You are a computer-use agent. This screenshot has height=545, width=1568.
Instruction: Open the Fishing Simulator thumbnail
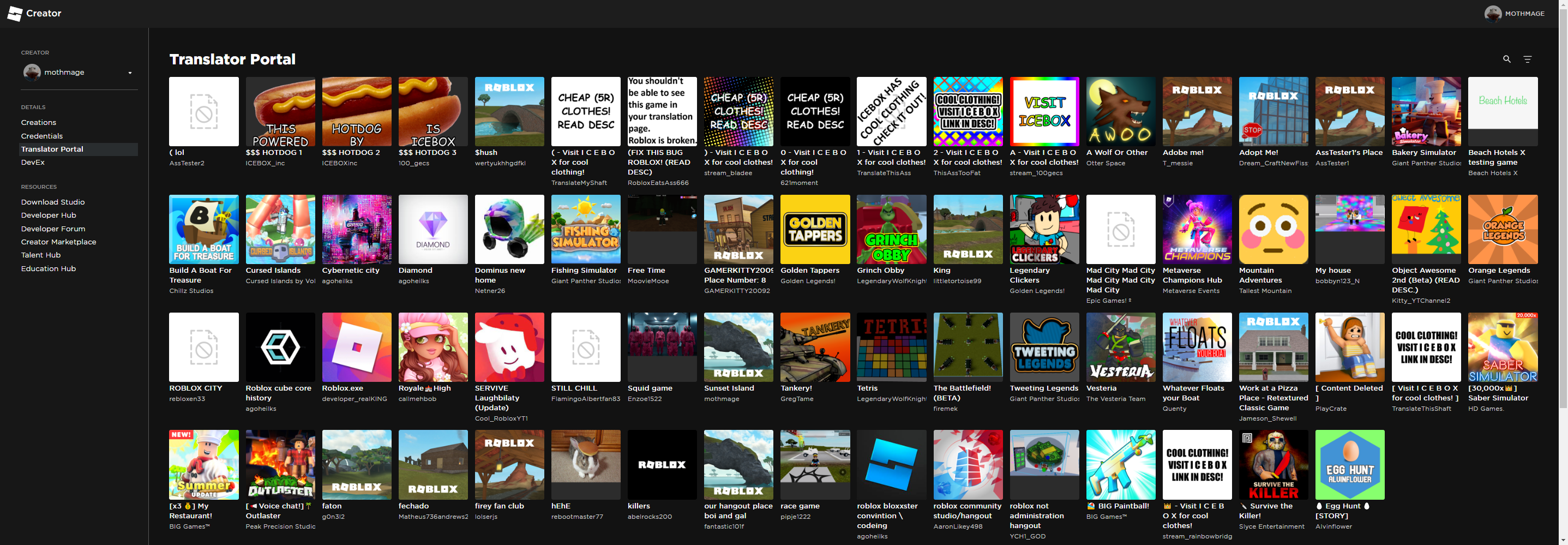(x=586, y=230)
